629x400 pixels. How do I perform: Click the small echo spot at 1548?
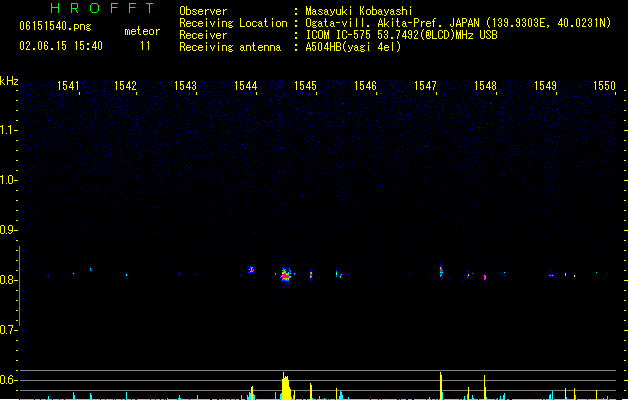[485, 277]
